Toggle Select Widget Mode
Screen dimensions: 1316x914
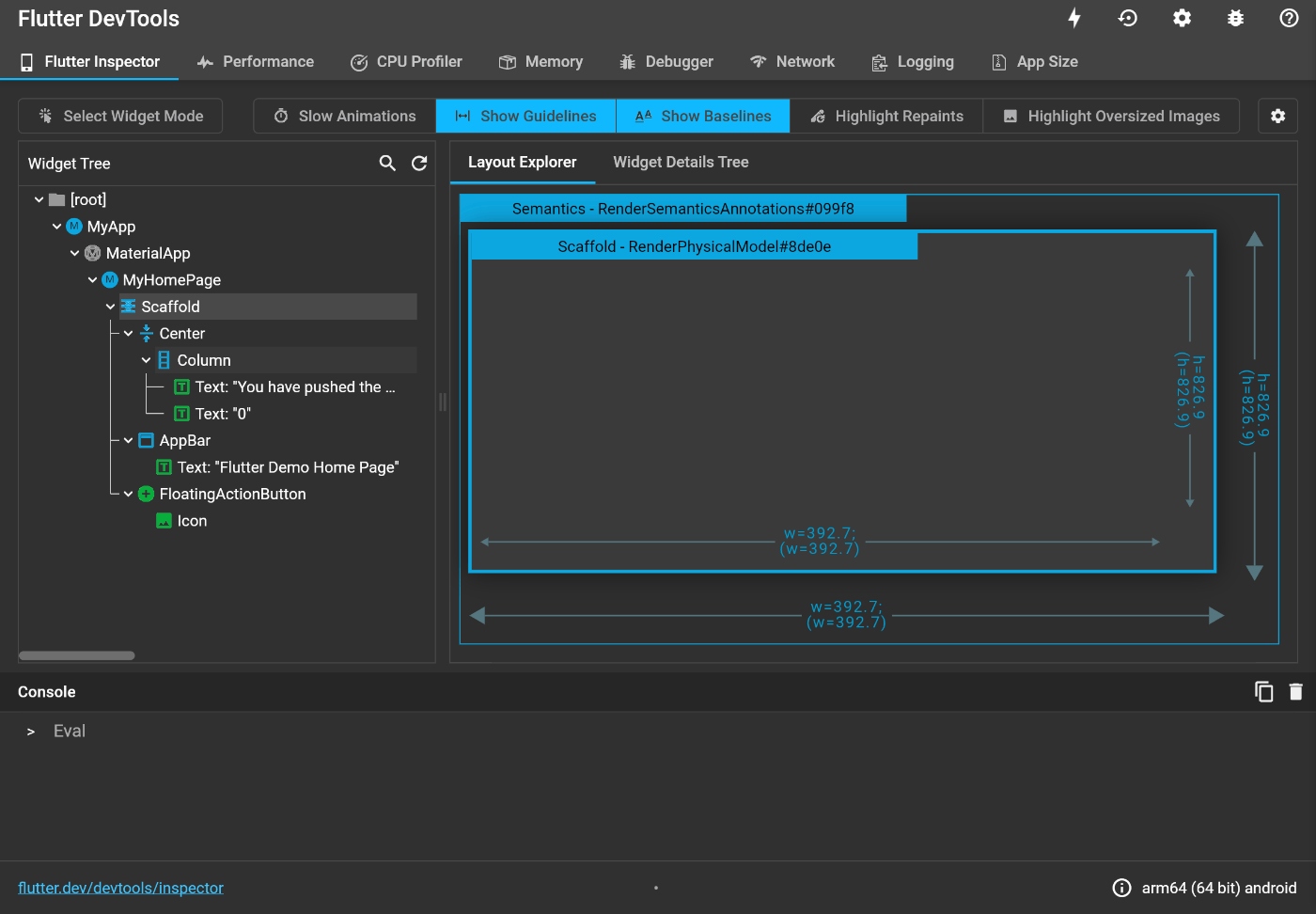point(120,116)
